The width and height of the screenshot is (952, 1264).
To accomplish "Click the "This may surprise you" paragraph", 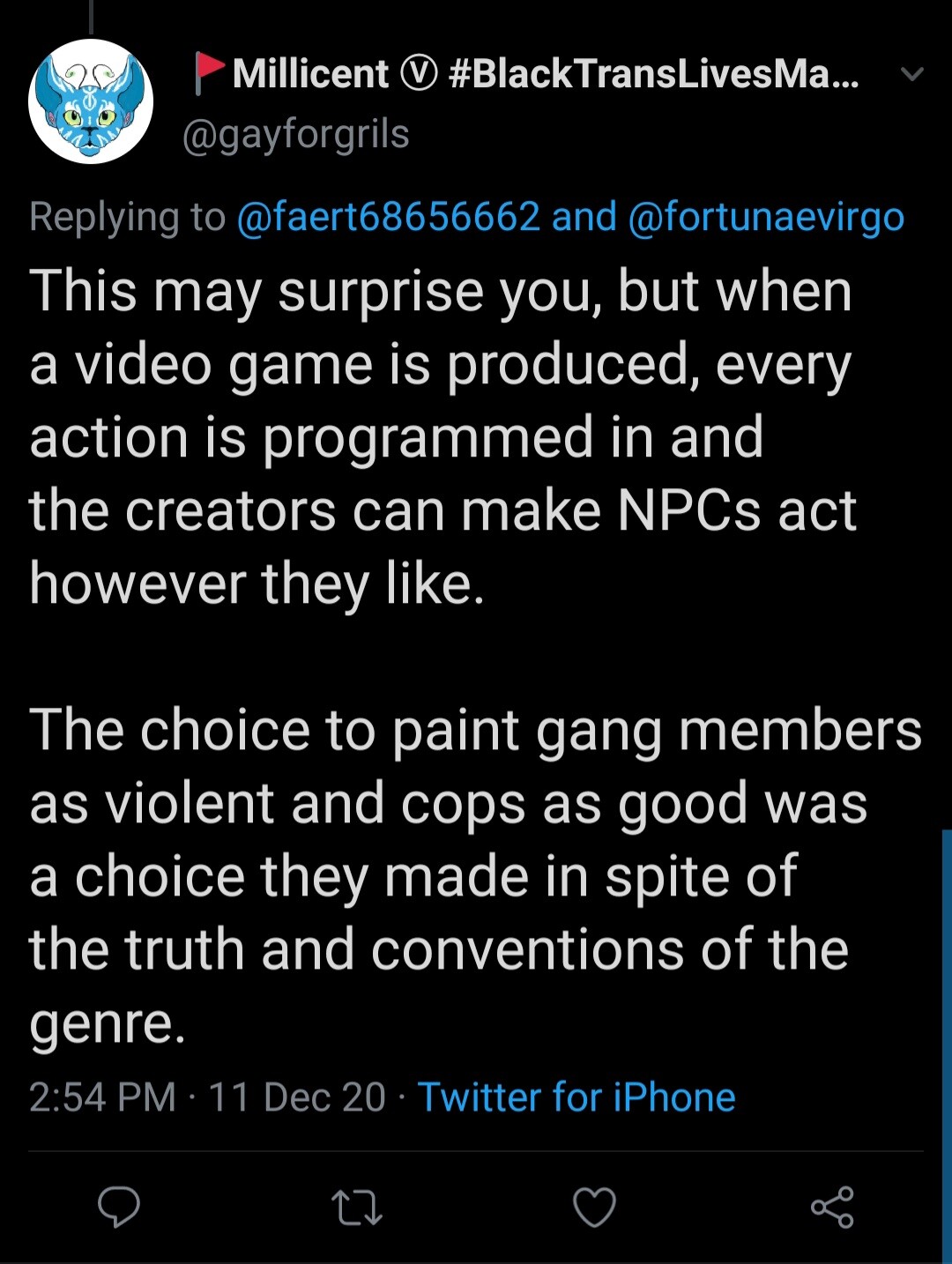I will pyautogui.click(x=441, y=436).
